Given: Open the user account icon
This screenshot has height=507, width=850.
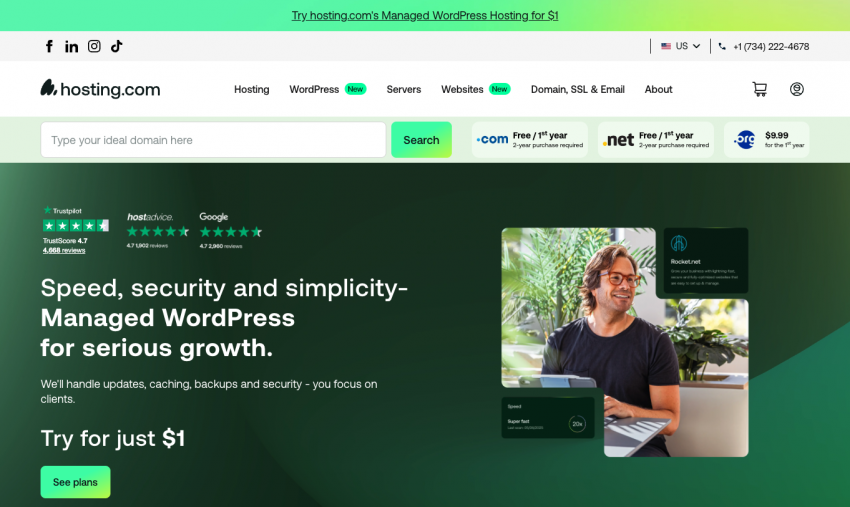Looking at the screenshot, I should pyautogui.click(x=796, y=89).
